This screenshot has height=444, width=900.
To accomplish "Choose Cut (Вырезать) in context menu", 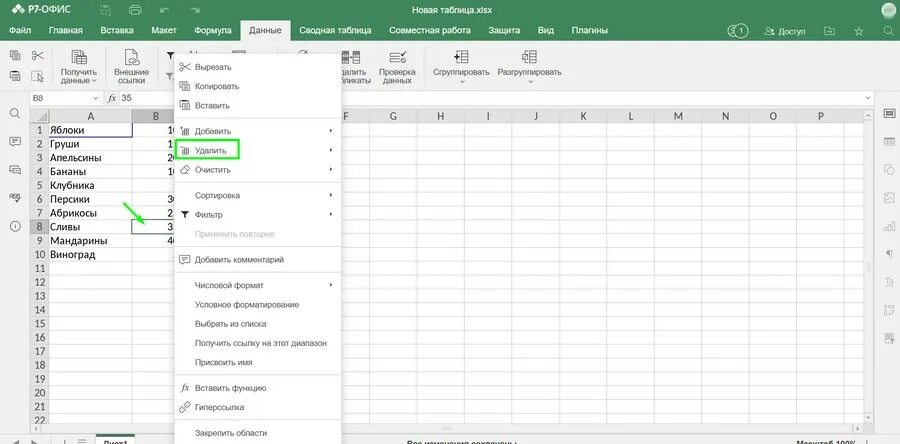I will coord(258,67).
